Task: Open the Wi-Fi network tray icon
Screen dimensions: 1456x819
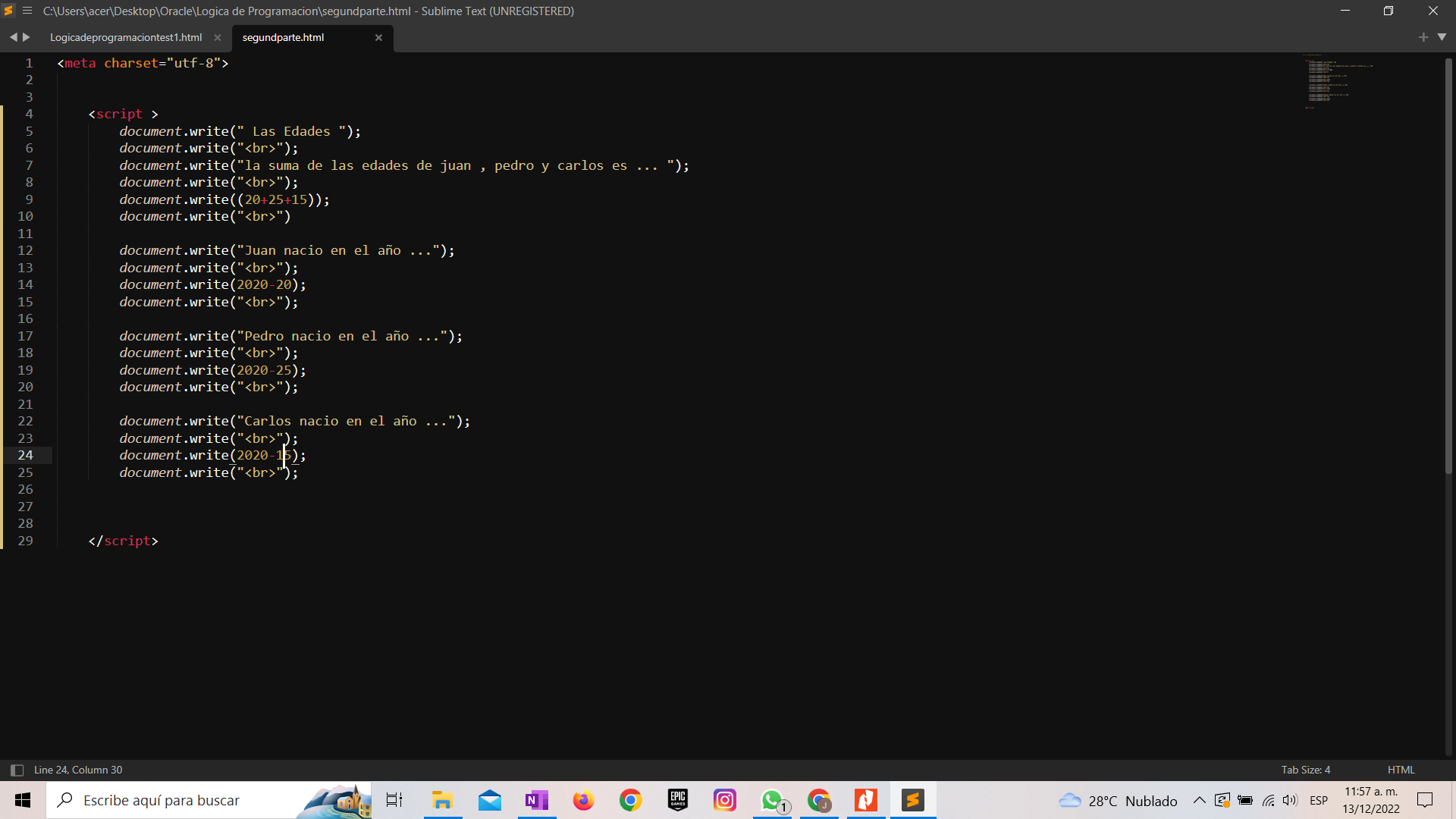Action: (x=1268, y=800)
